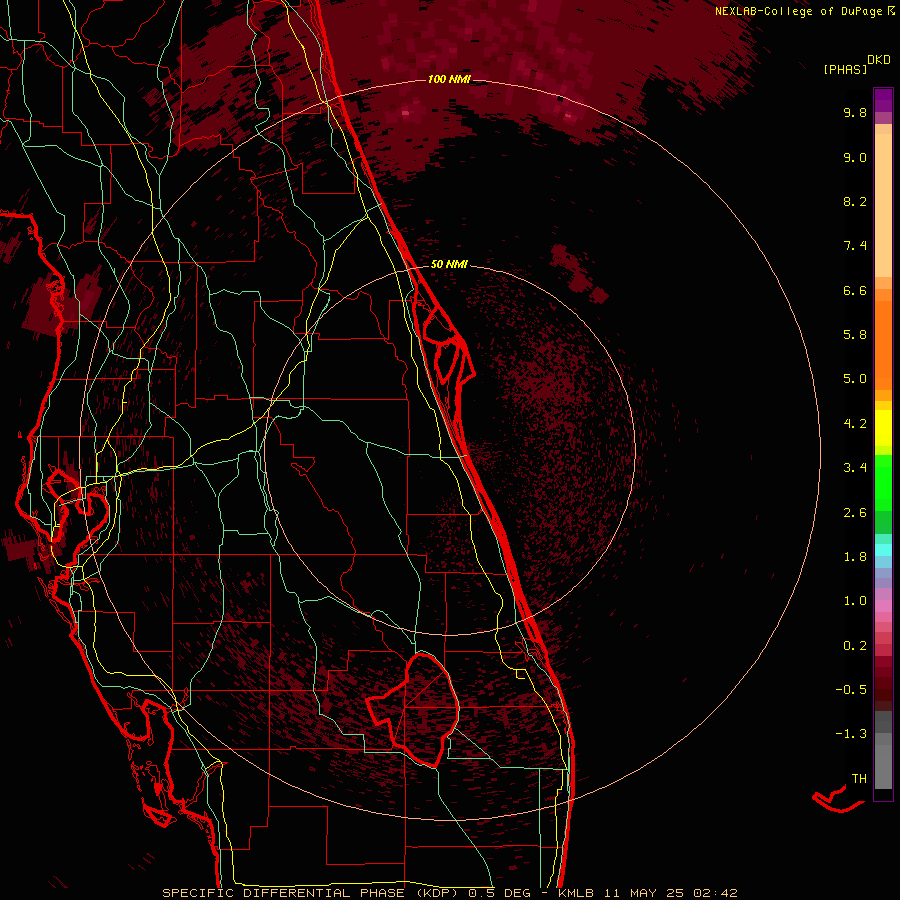Viewport: 900px width, 900px height.
Task: Click the 7.4 legend value
Action: 855,246
